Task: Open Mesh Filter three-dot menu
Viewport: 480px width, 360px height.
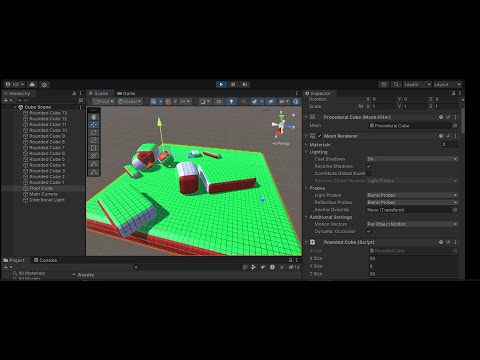Action: pos(455,117)
